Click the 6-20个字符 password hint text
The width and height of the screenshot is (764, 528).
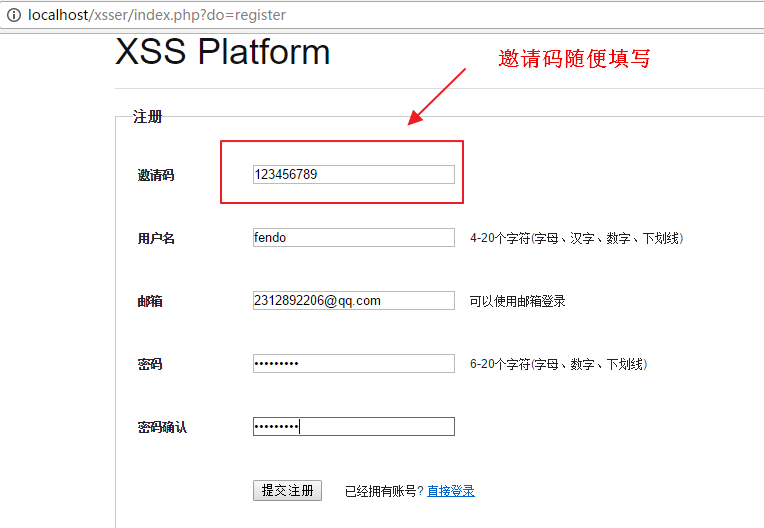[x=558, y=364]
